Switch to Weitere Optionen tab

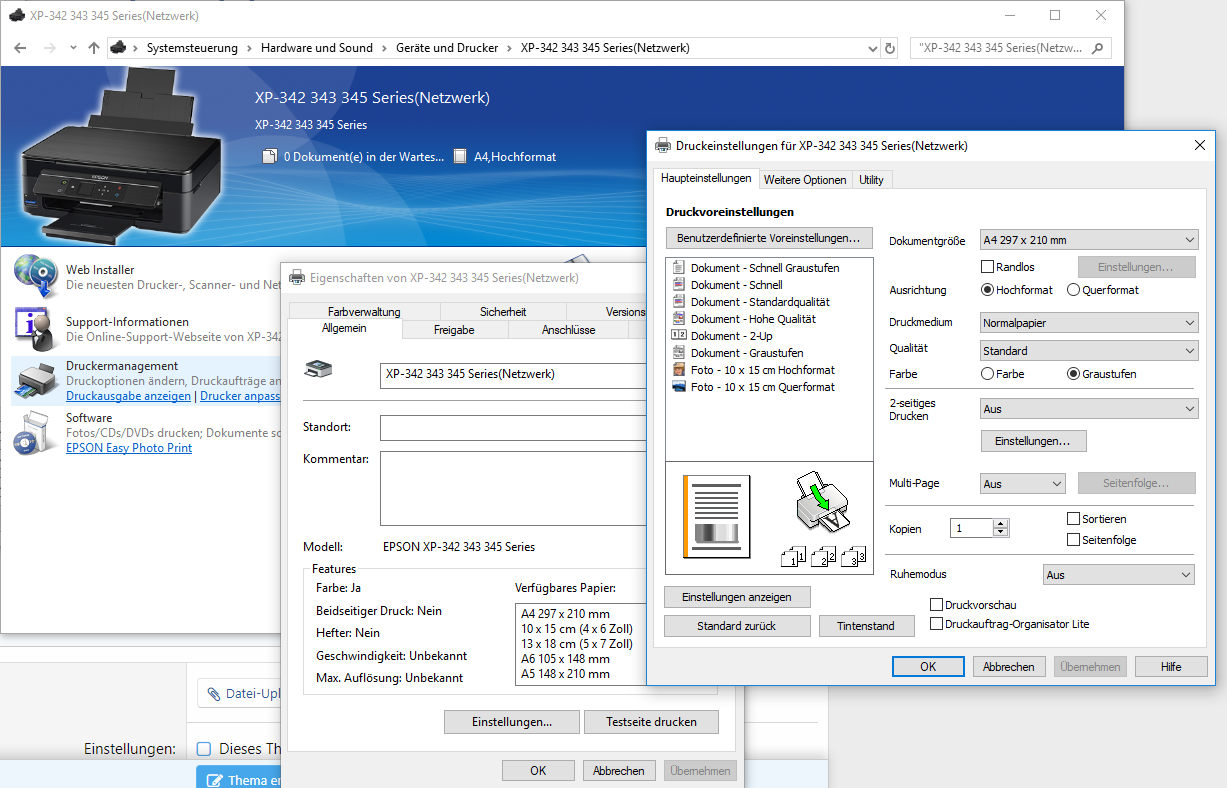[x=805, y=180]
